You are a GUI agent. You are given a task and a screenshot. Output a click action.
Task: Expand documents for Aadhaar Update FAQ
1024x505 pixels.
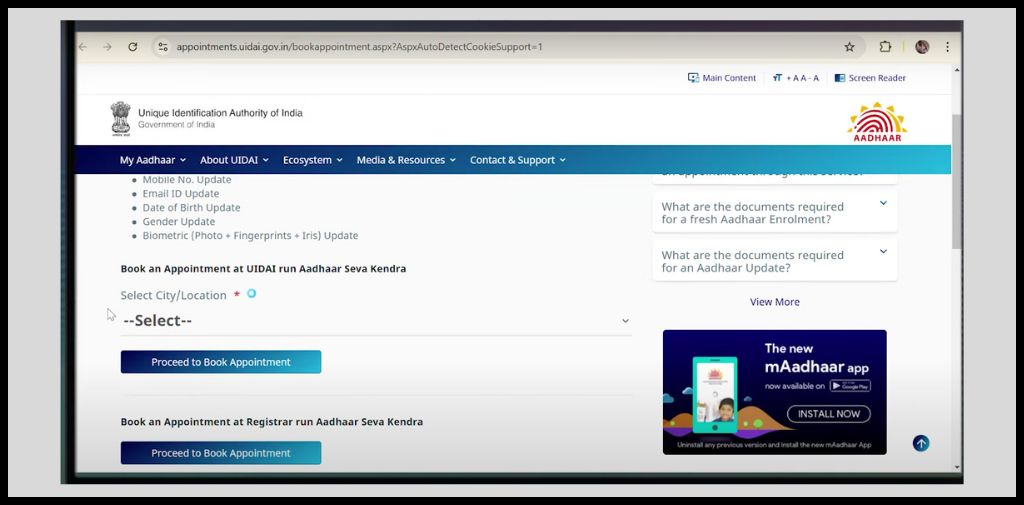pyautogui.click(x=775, y=261)
